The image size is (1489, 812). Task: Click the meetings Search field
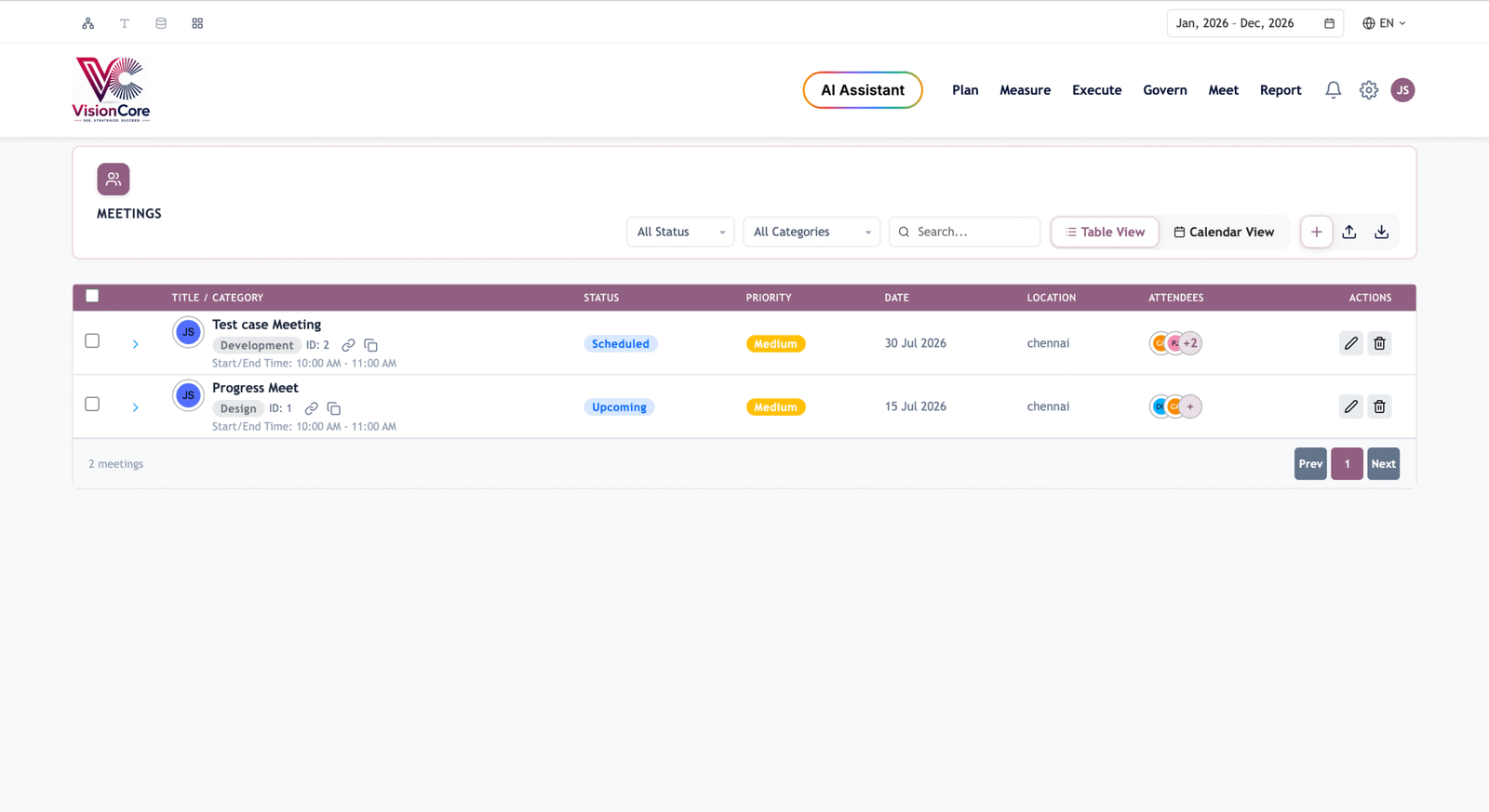tap(965, 232)
